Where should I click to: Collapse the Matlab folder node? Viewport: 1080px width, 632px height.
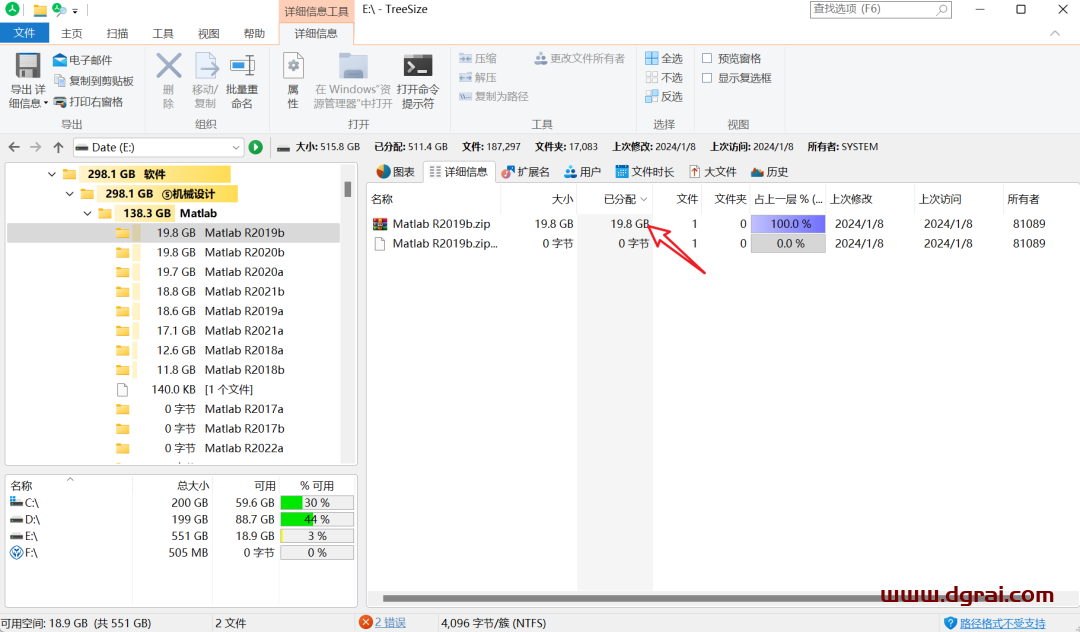click(87, 213)
